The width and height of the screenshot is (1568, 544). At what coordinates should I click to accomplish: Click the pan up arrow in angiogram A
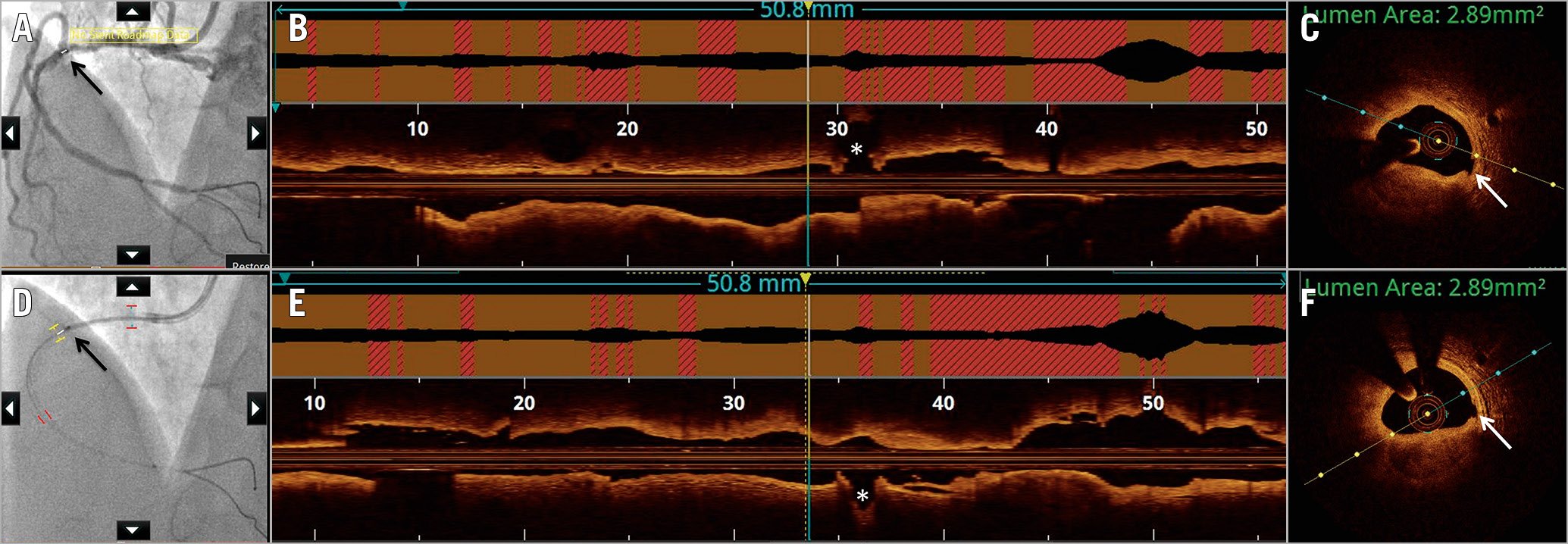coord(133,11)
